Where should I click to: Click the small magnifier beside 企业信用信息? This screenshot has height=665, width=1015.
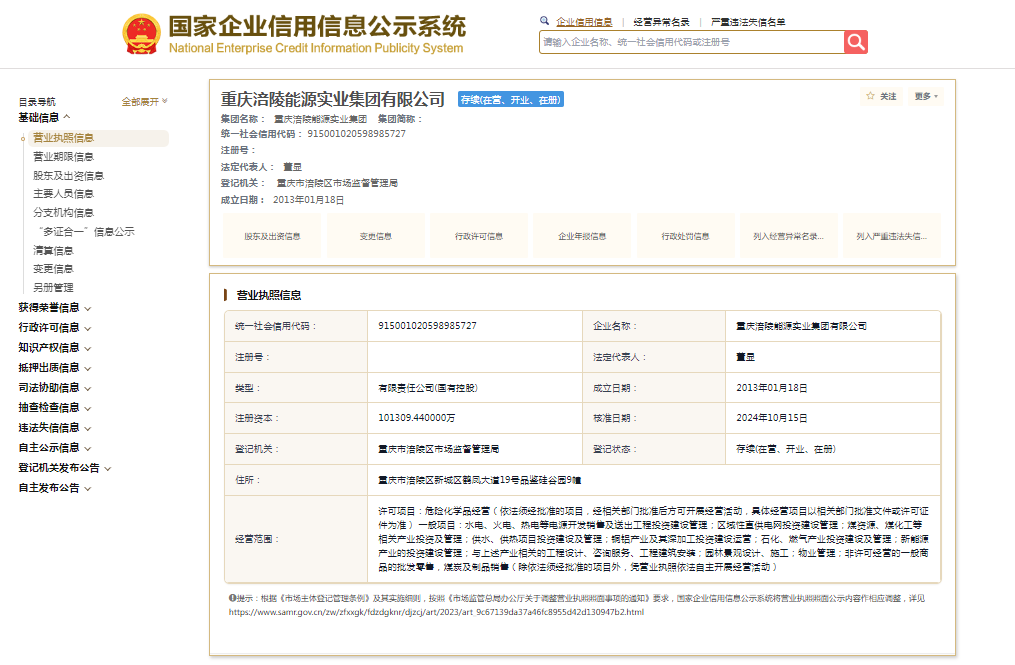coord(544,21)
